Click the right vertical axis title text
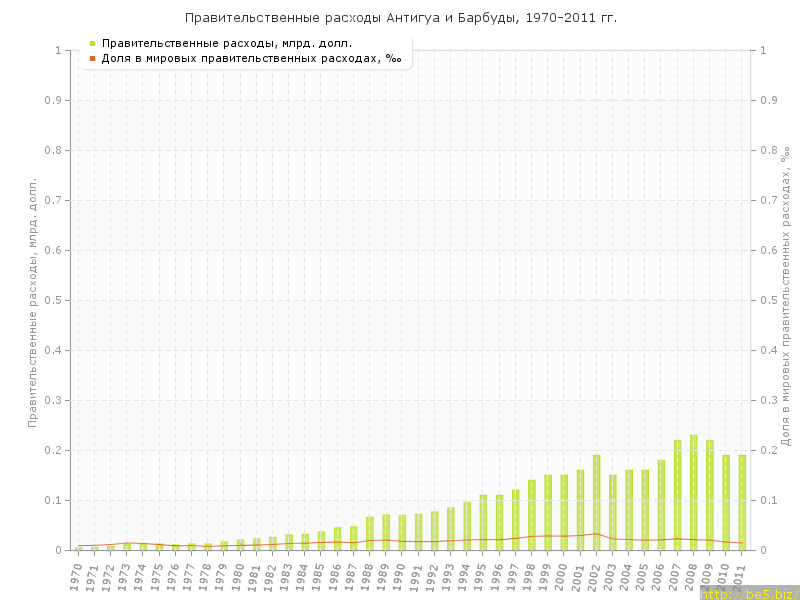This screenshot has width=800, height=600. (786, 296)
